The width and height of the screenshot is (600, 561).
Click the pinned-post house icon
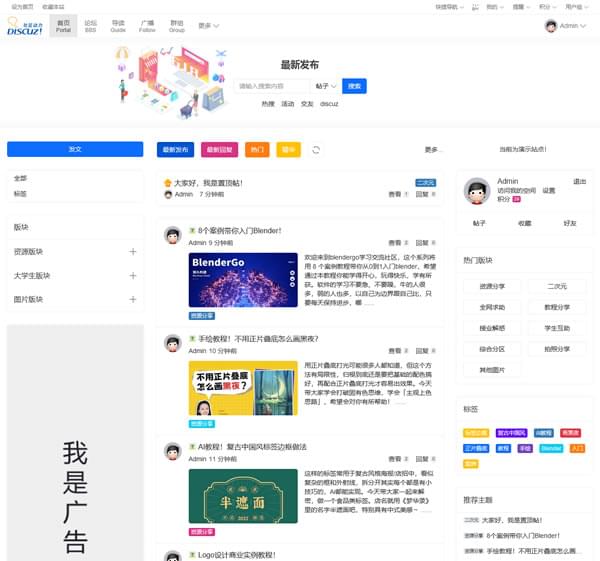point(168,183)
